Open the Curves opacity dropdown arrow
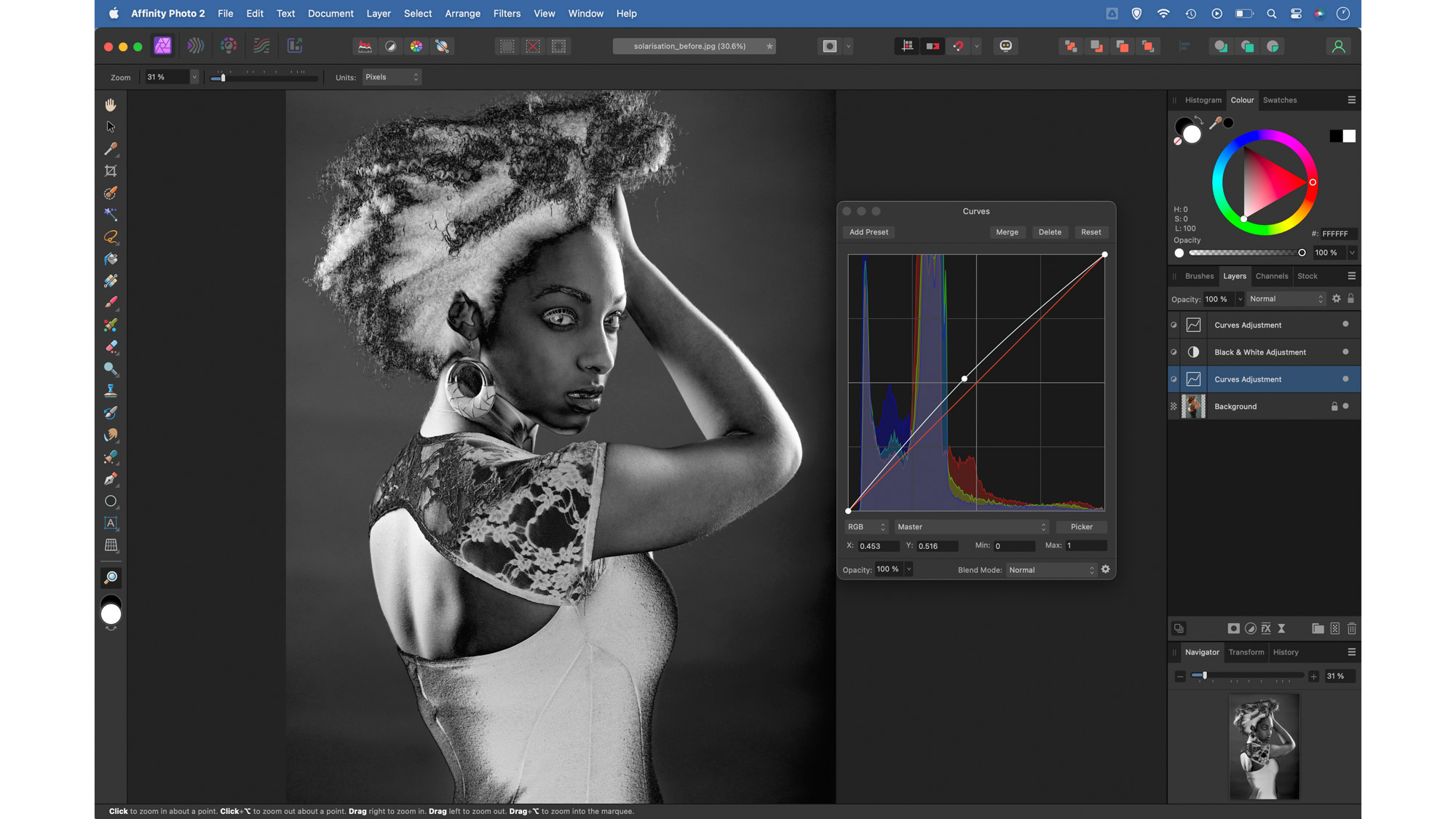 point(909,569)
